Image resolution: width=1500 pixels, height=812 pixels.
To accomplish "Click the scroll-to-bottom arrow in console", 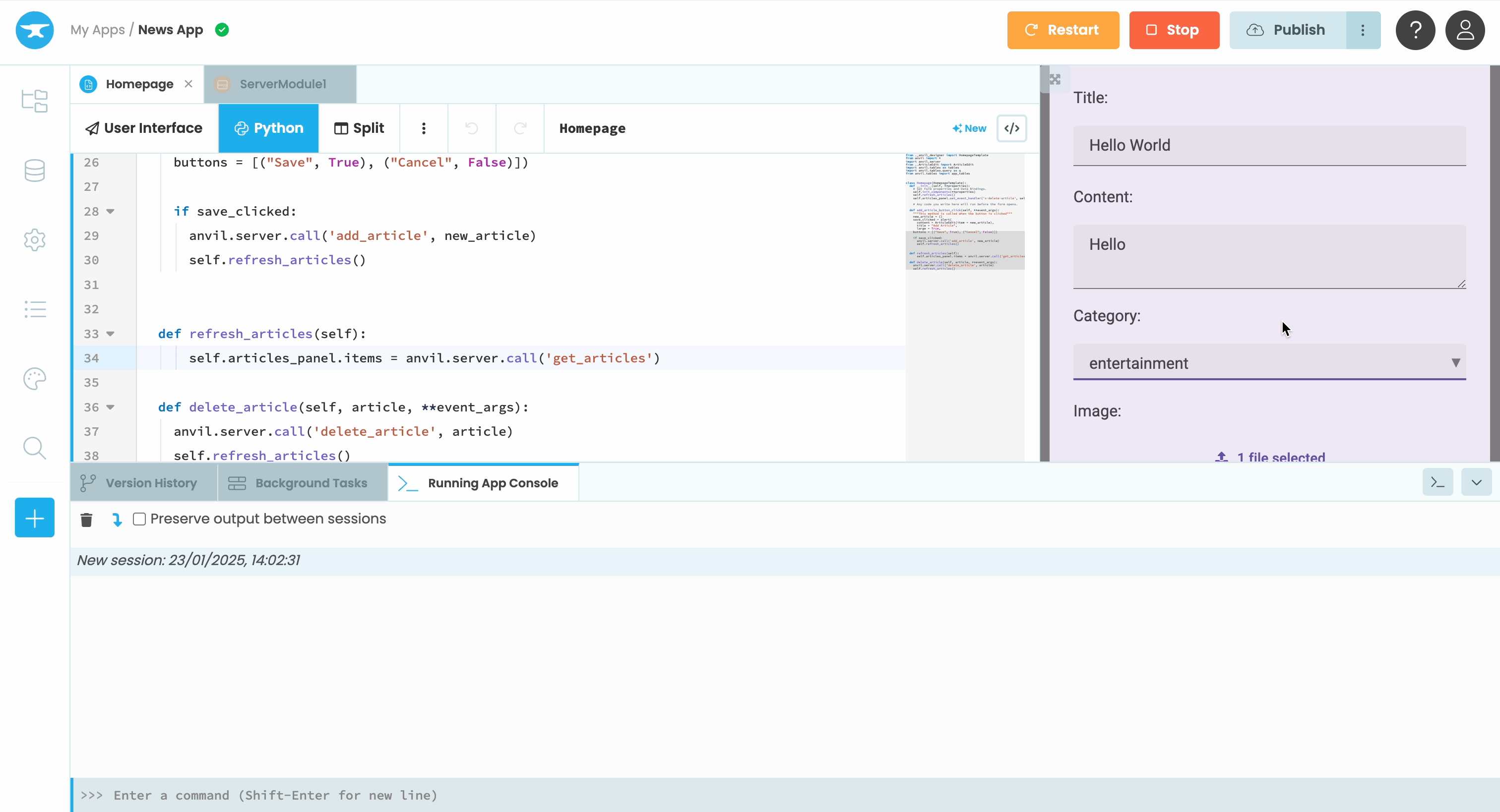I will pos(117,519).
